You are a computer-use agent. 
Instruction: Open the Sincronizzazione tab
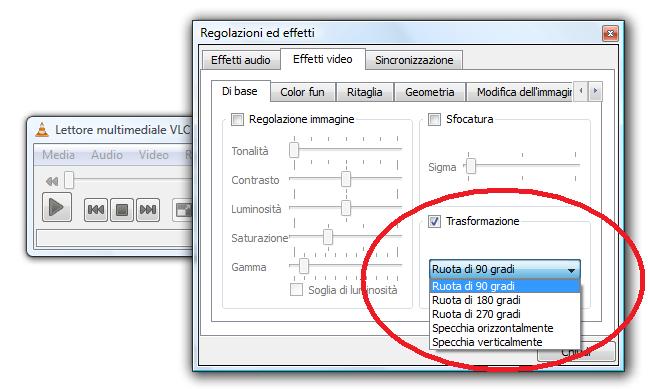coord(414,60)
